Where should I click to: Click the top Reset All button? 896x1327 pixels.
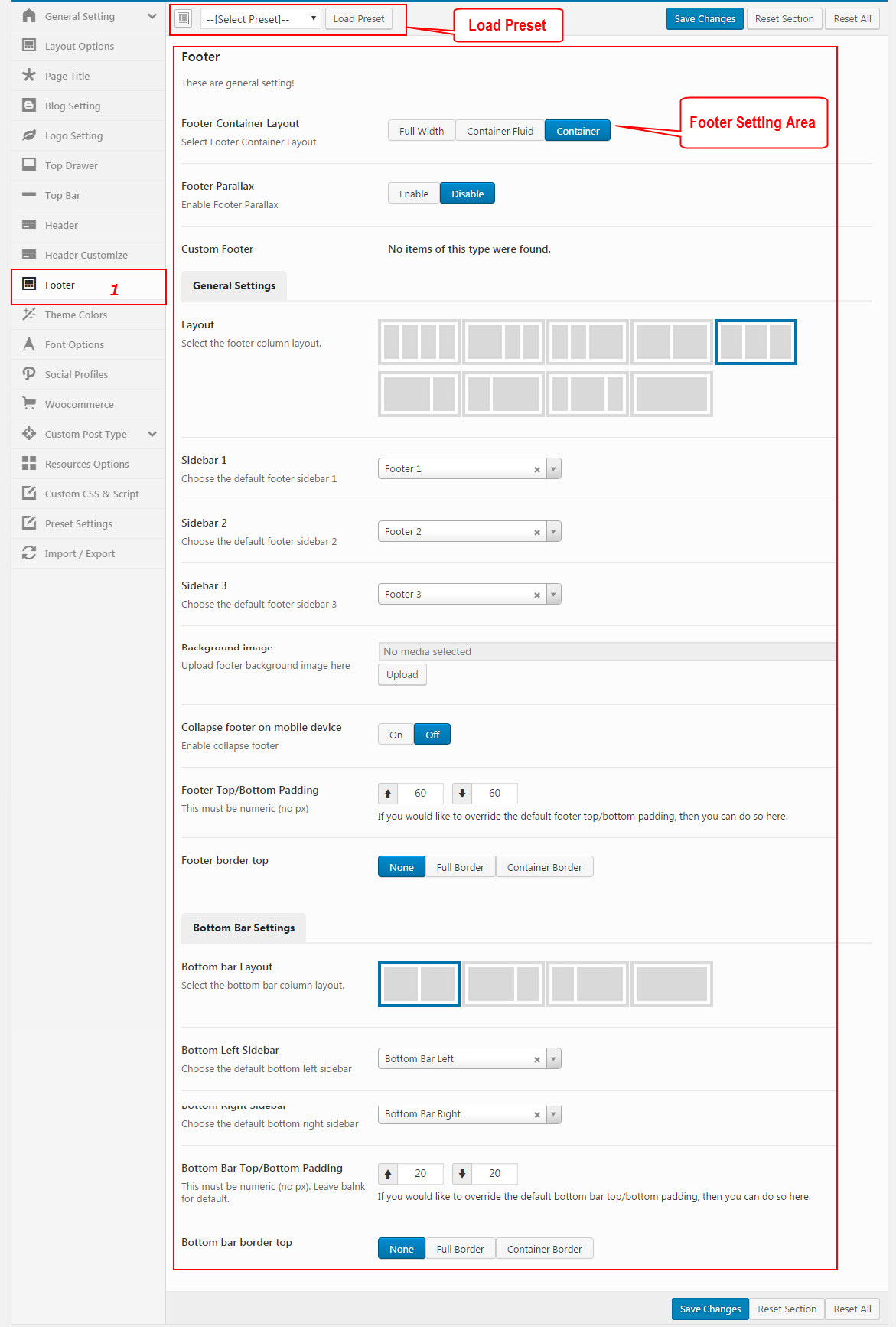pos(852,18)
